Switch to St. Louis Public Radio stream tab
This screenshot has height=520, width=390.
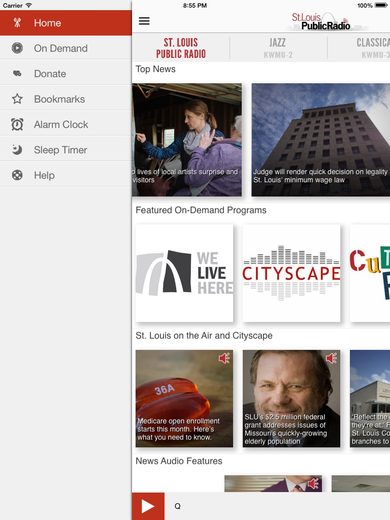click(181, 48)
